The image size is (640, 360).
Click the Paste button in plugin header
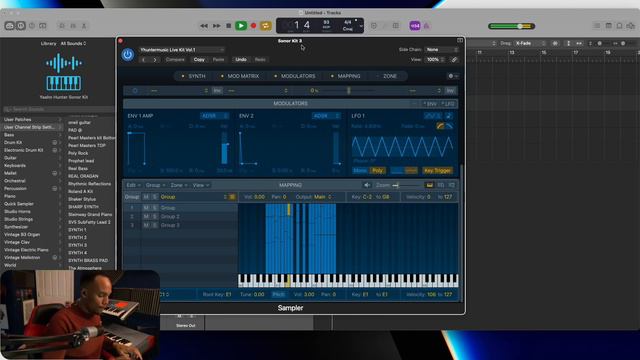[x=218, y=60]
